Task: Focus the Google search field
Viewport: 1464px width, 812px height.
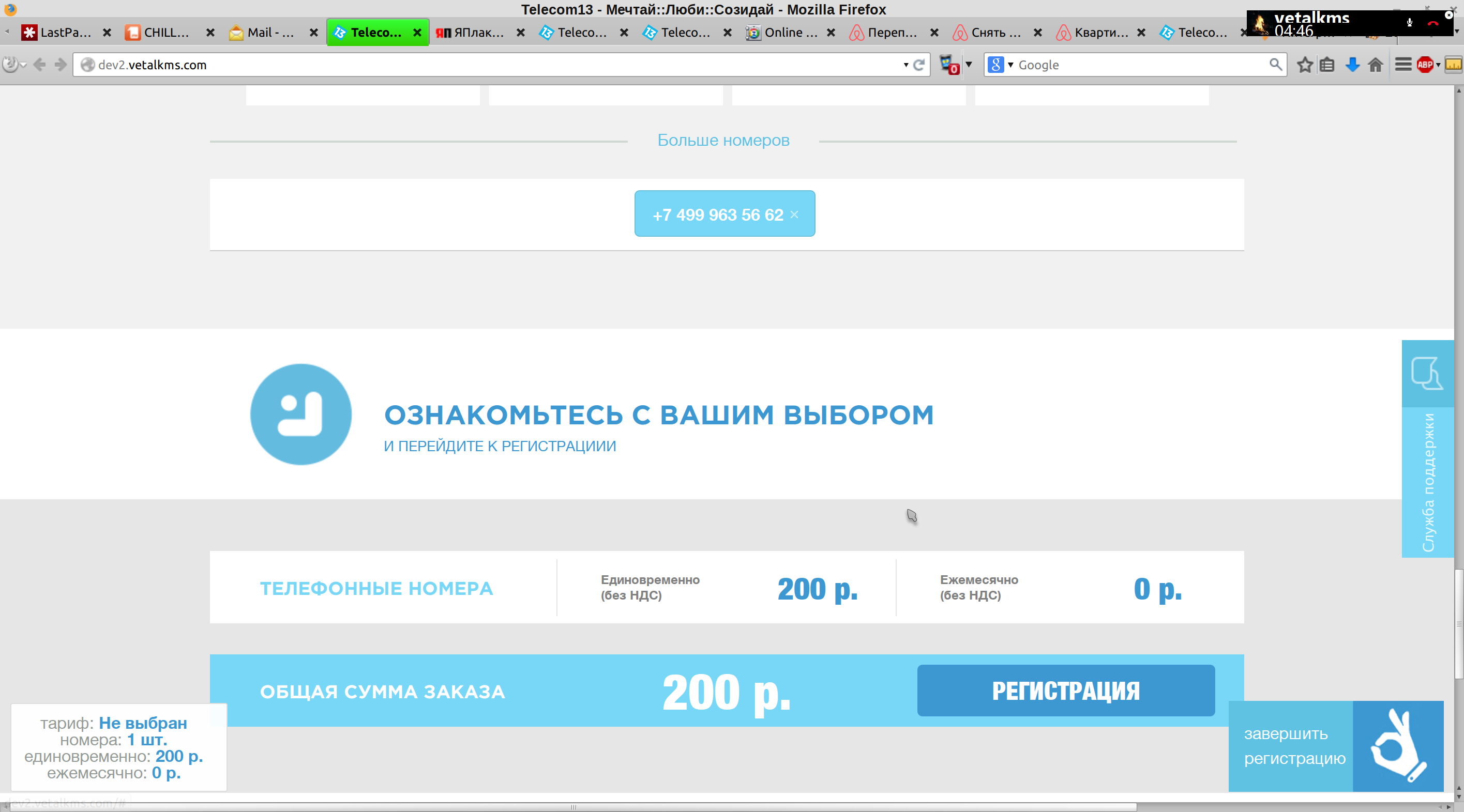Action: (x=1141, y=65)
